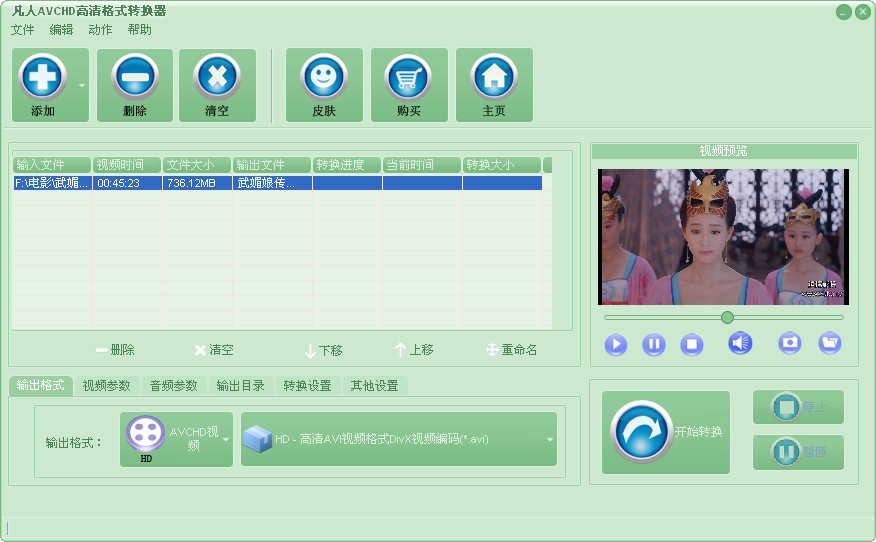
Task: Go to 主页 via the house icon
Action: (494, 77)
